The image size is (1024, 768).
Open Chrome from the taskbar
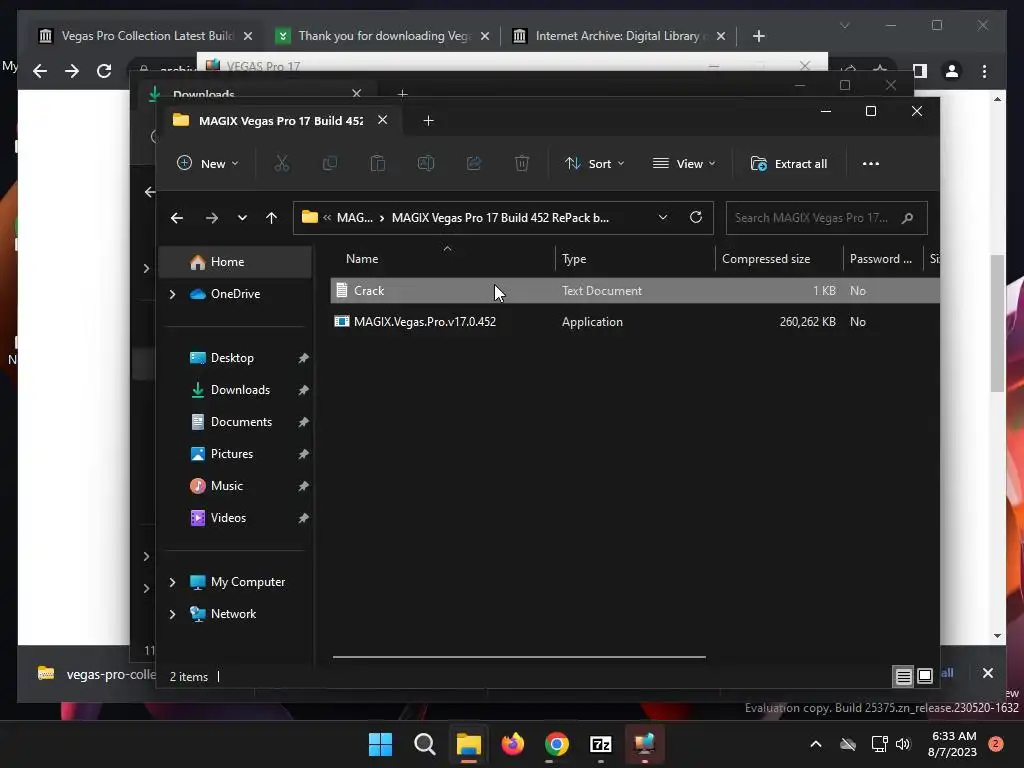pyautogui.click(x=556, y=744)
